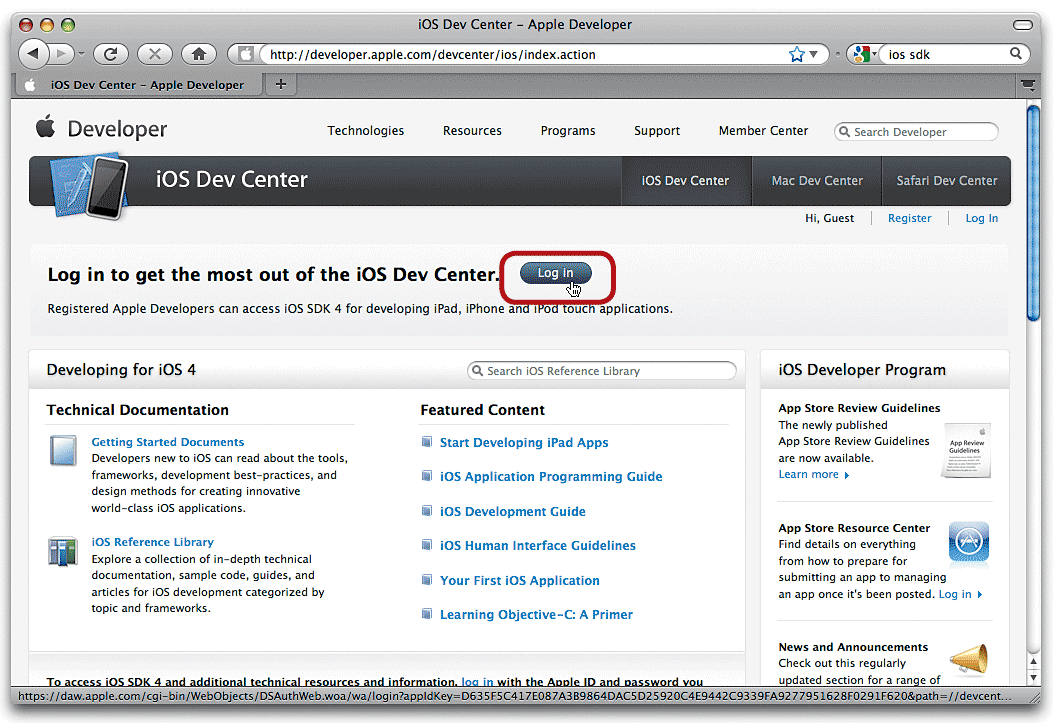Screen dimensions: 1054x723
Task: Open a new tab with the plus button
Action: click(281, 84)
